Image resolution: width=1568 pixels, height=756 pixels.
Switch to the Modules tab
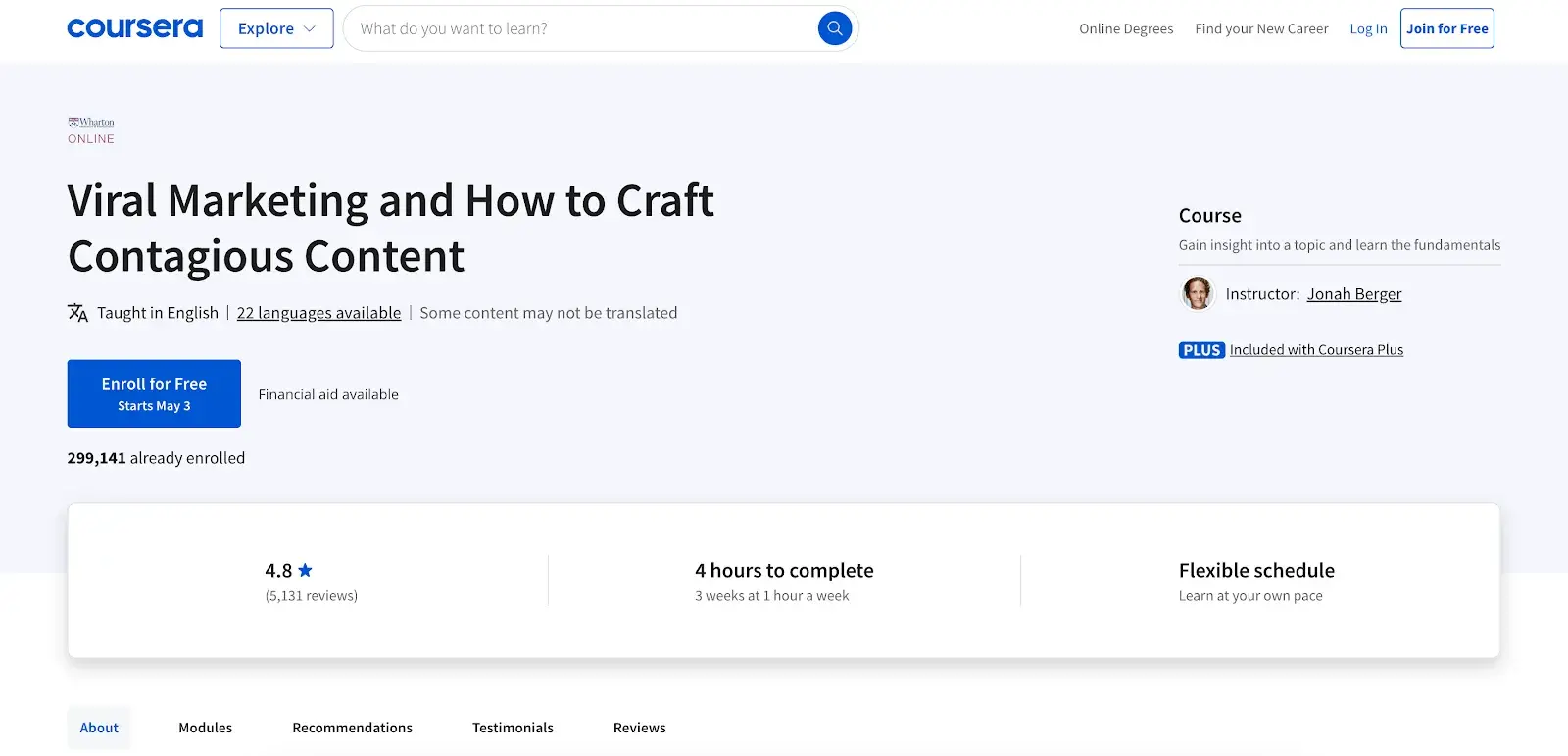click(205, 728)
